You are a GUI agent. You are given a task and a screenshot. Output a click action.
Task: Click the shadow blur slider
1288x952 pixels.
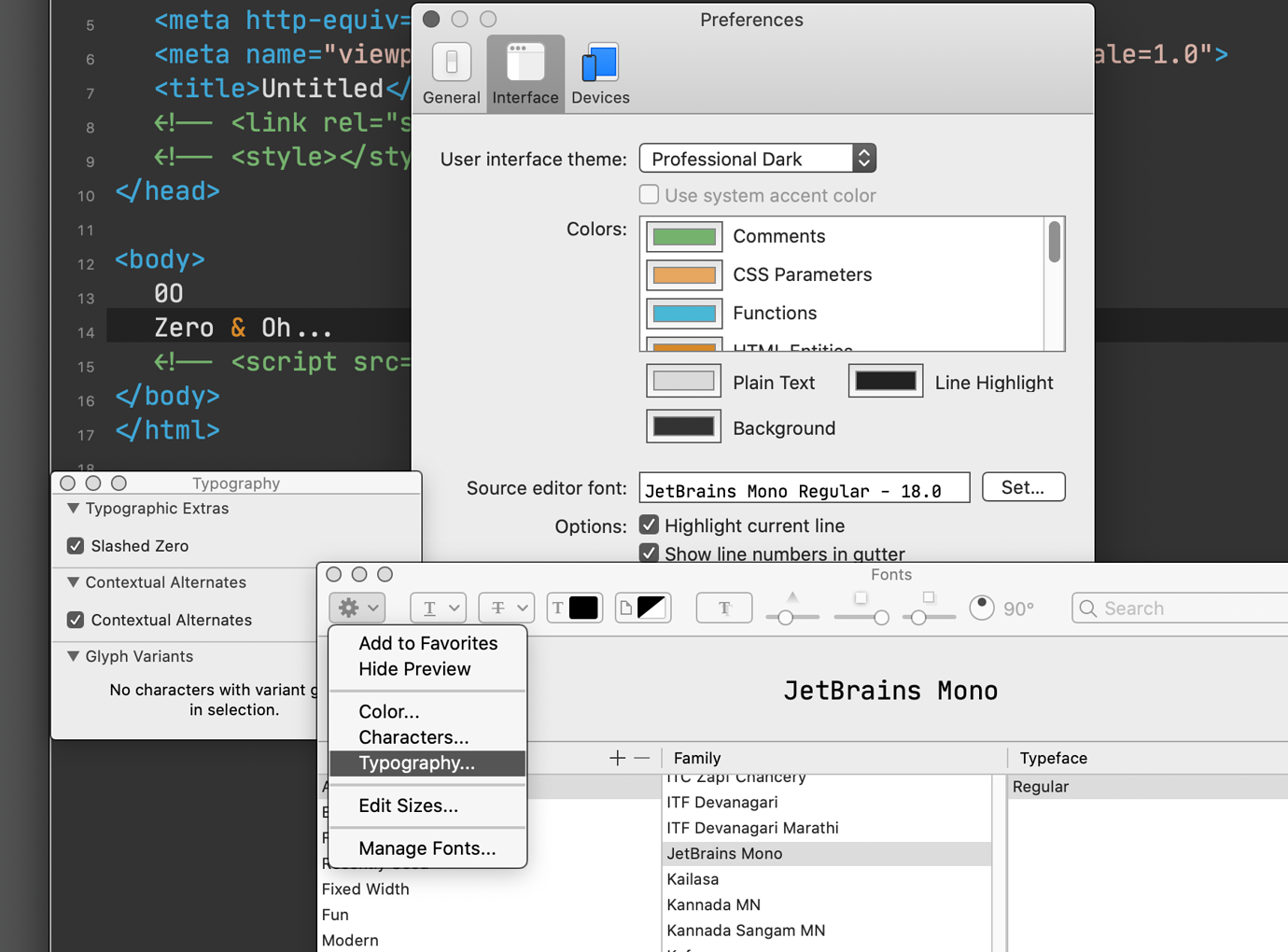pos(861,617)
